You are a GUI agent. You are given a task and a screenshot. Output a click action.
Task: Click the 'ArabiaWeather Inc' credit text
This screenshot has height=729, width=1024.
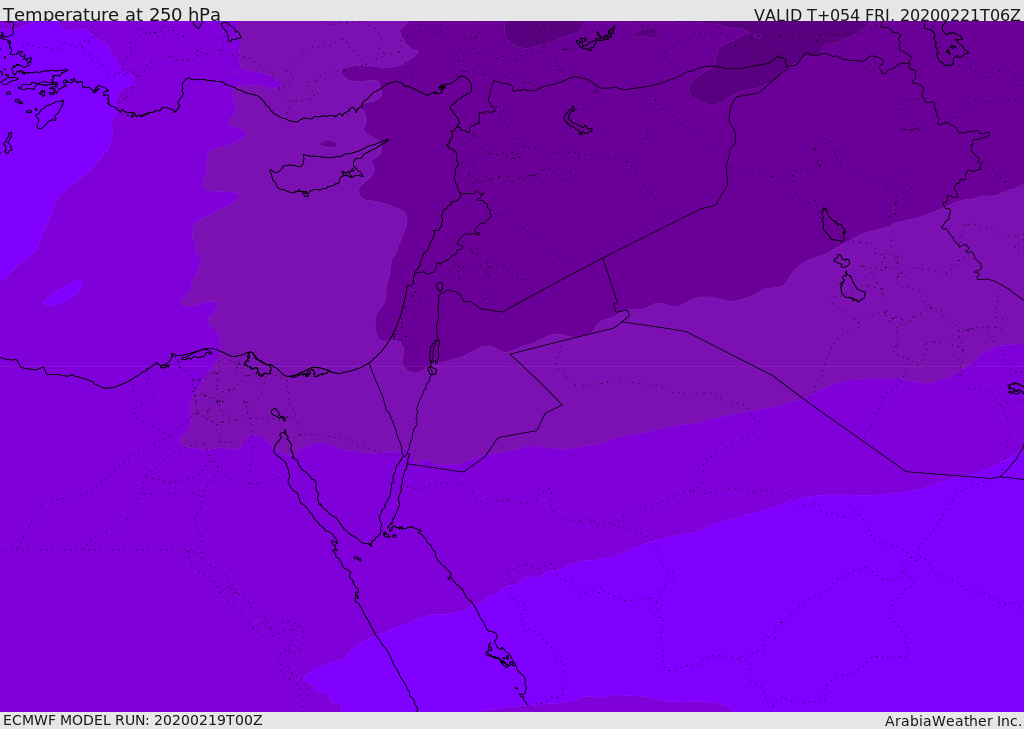tap(952, 721)
